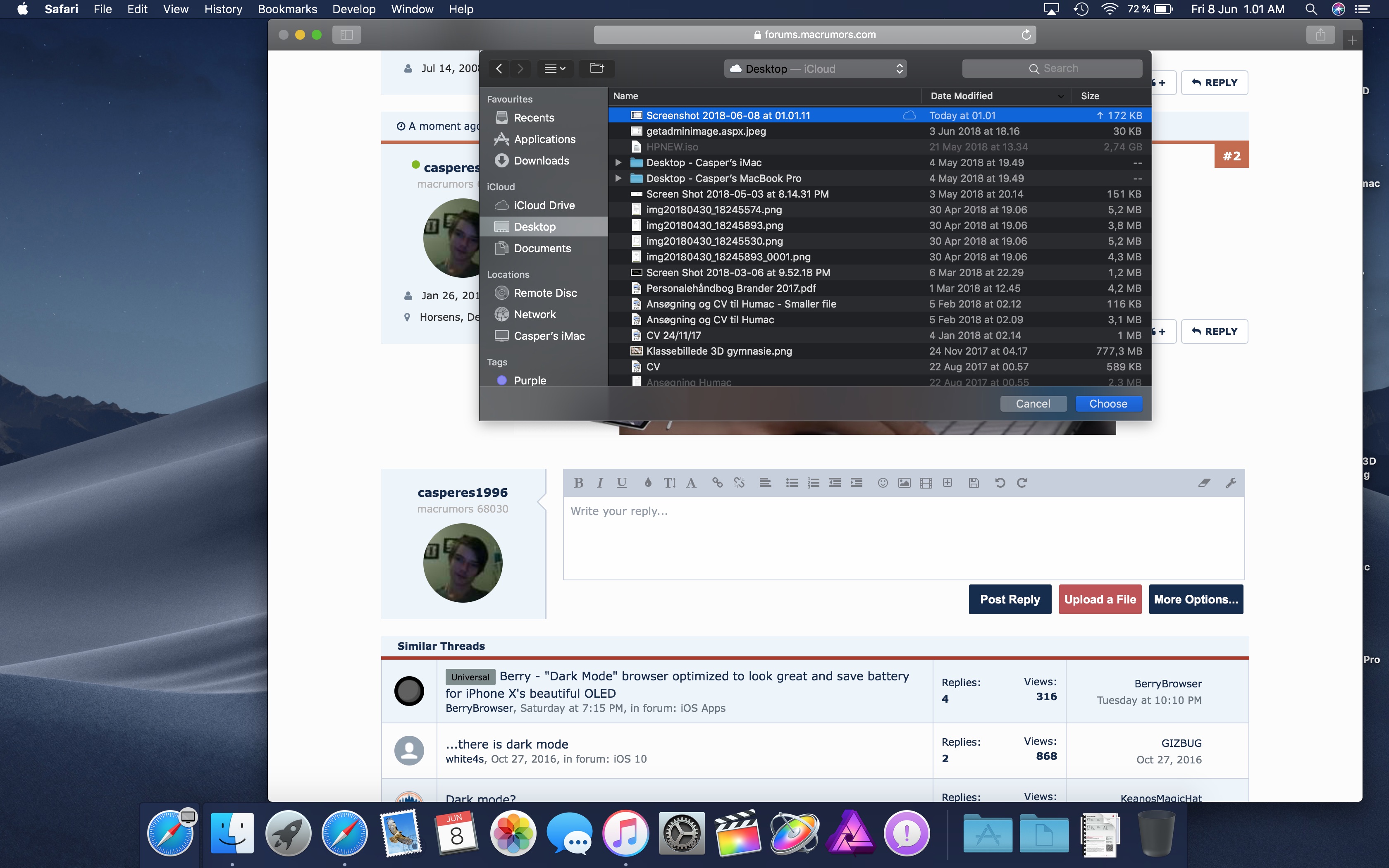Click inside the Write your reply field
Image resolution: width=1389 pixels, height=868 pixels.
[x=903, y=538]
